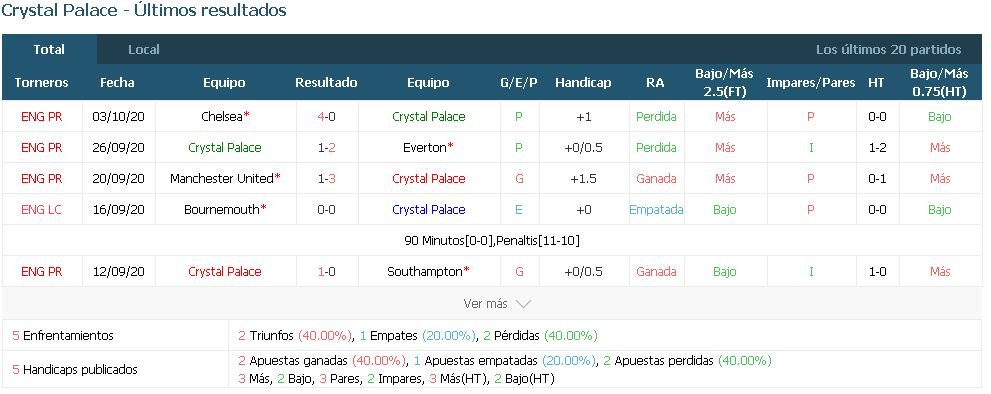Click the Impares/Pares column header
This screenshot has height=394, width=991.
(x=811, y=83)
